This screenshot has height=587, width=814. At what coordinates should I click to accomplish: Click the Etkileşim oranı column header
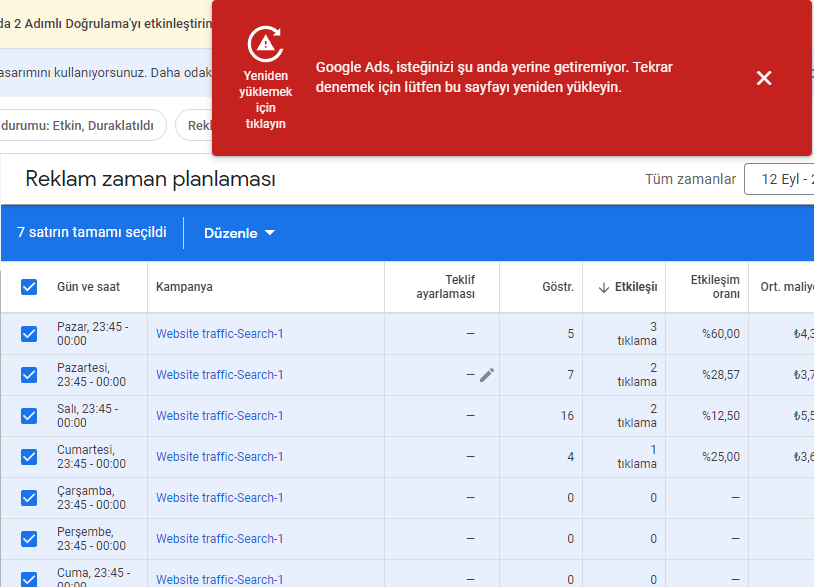click(715, 287)
